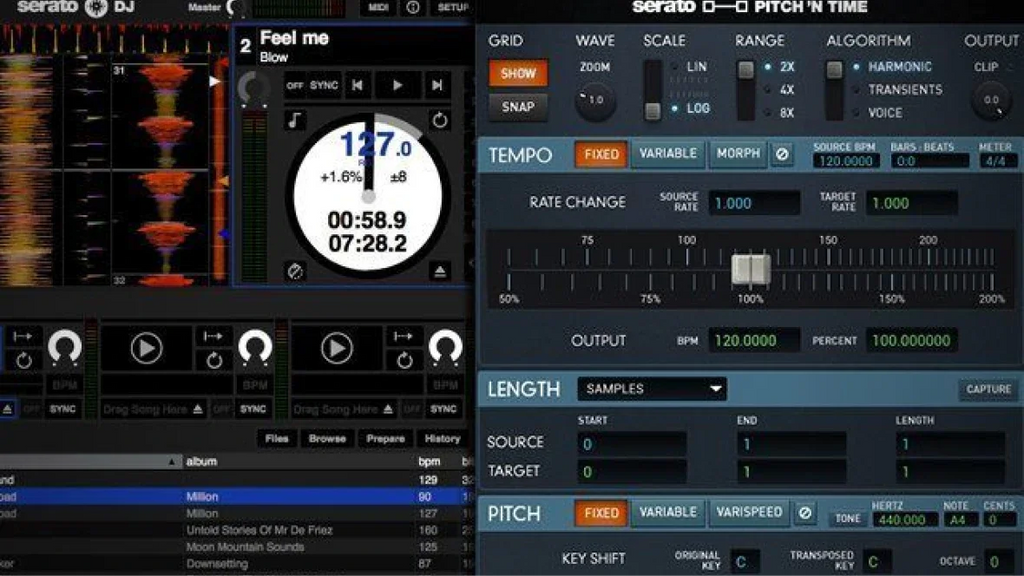Click repeat icon of middle sampler slot
Image resolution: width=1024 pixels, height=576 pixels.
pos(214,360)
